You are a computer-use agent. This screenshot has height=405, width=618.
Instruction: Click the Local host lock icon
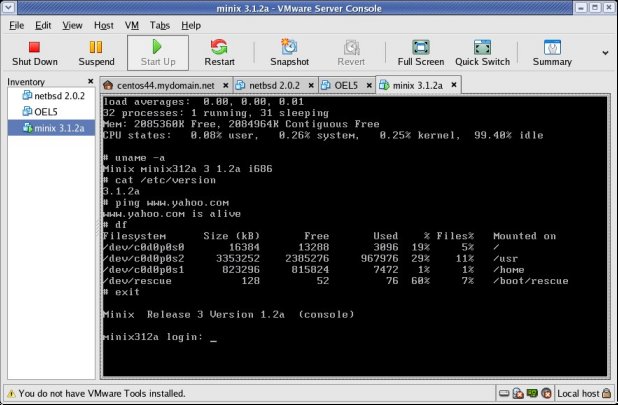(x=607, y=393)
